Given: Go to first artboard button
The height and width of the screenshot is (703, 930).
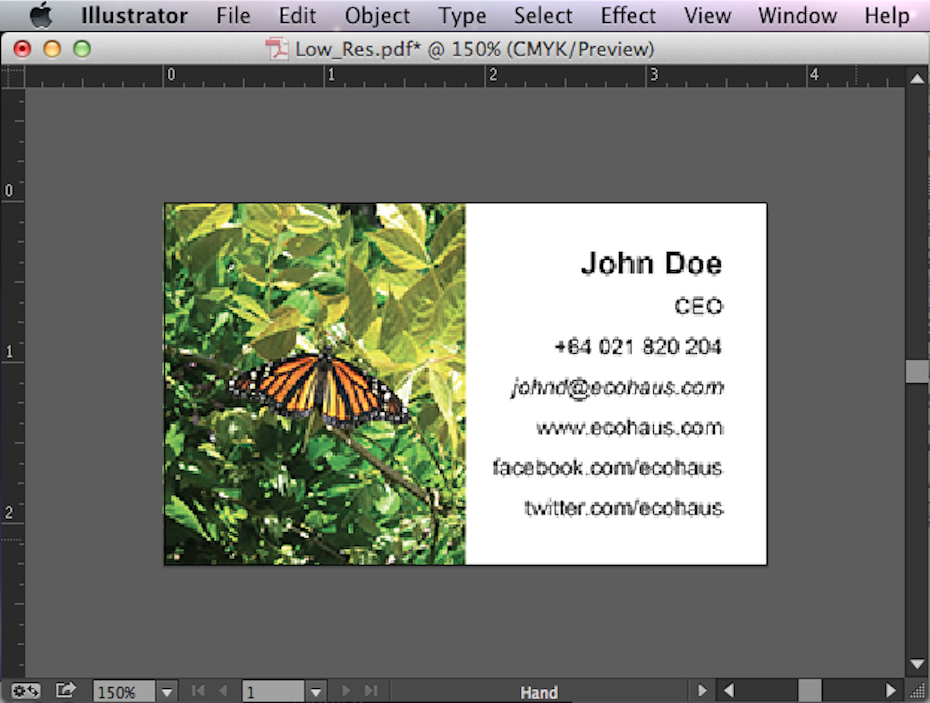Looking at the screenshot, I should (x=197, y=691).
